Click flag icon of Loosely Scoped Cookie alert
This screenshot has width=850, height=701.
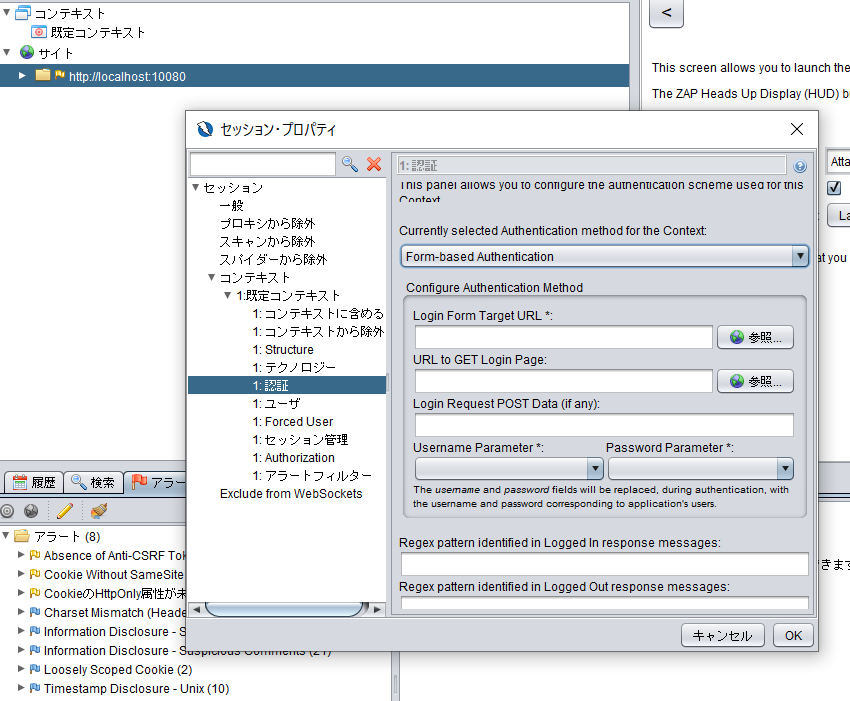35,668
